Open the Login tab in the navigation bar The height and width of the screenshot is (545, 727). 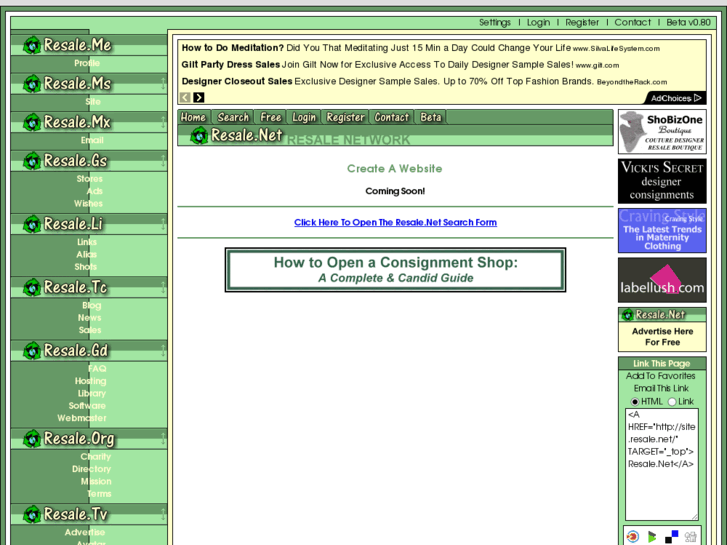coord(304,117)
